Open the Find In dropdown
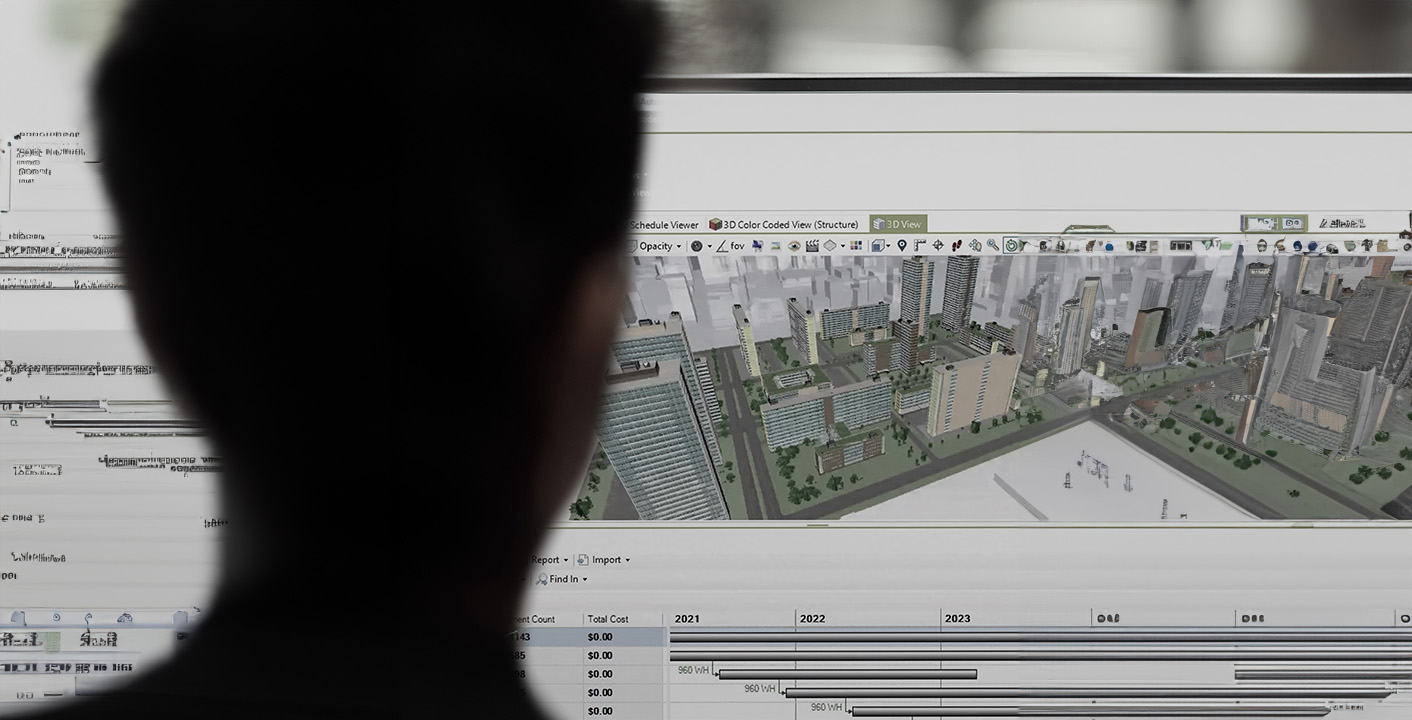The width and height of the screenshot is (1412, 720). pos(562,579)
